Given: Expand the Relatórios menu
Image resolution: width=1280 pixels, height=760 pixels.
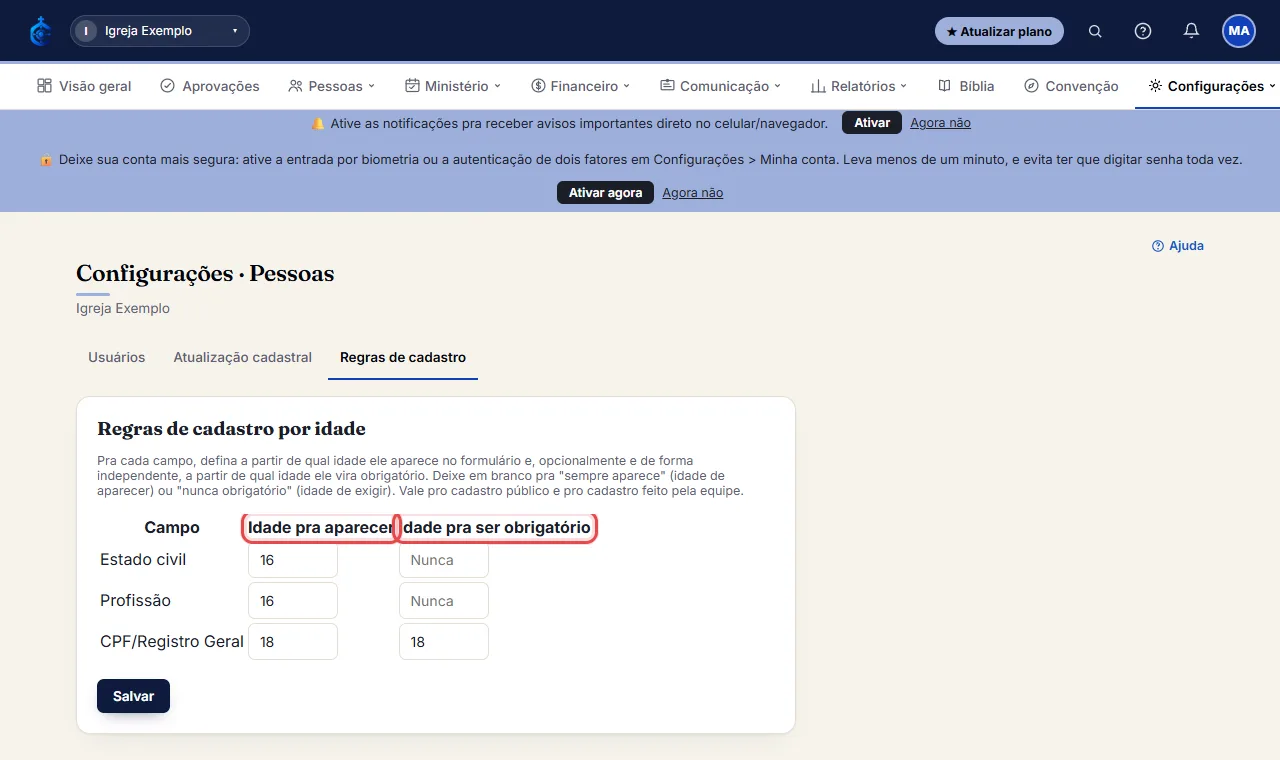Looking at the screenshot, I should click(x=859, y=86).
